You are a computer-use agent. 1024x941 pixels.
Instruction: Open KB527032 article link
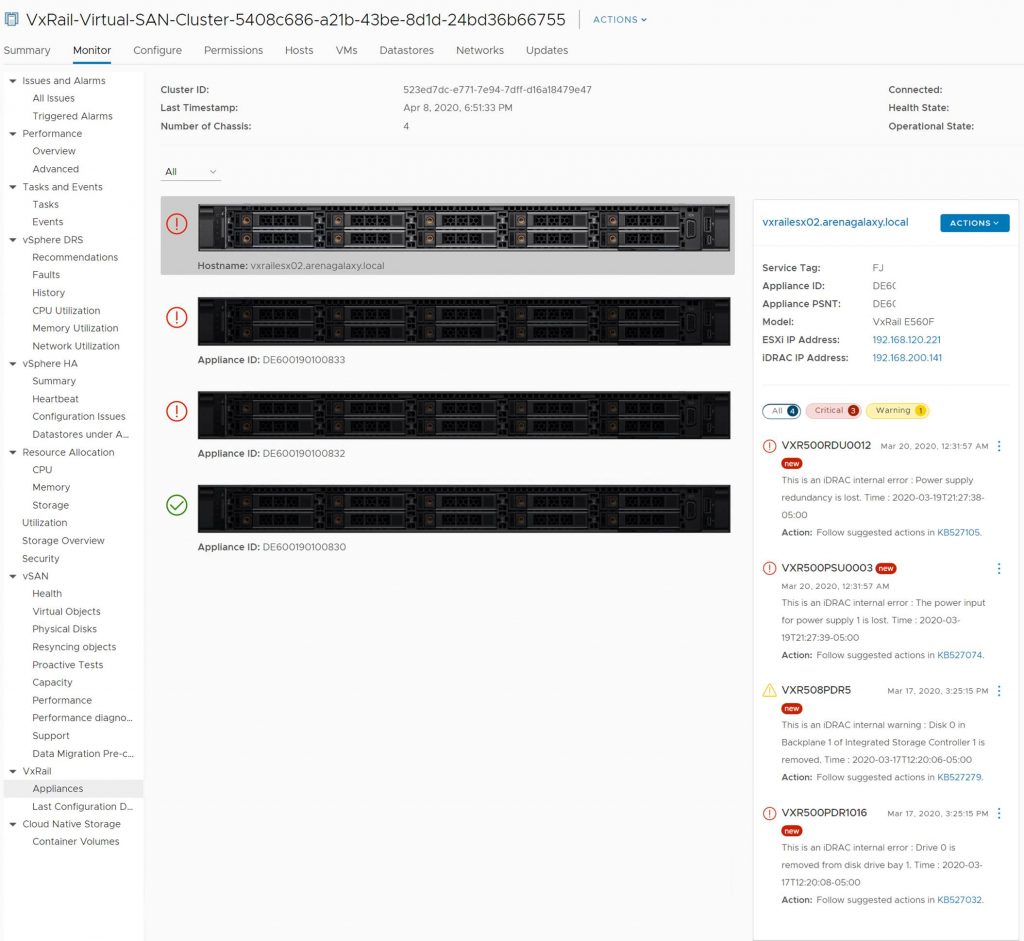pyautogui.click(x=959, y=900)
